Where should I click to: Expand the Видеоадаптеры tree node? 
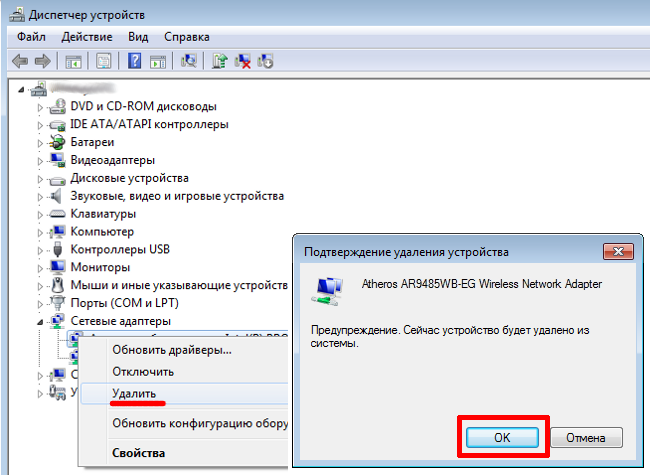(x=41, y=160)
